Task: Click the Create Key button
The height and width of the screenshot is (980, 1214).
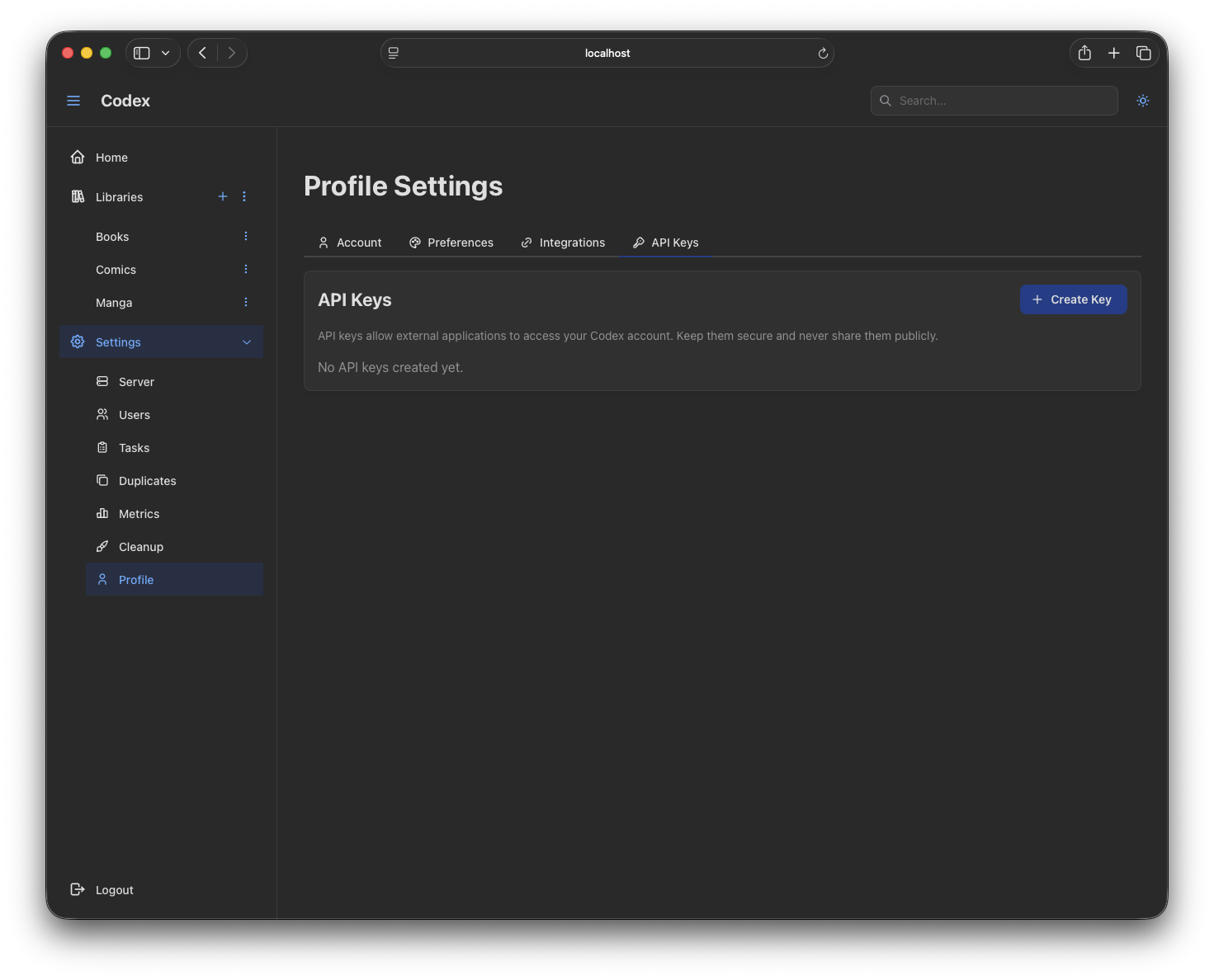Action: tap(1073, 299)
